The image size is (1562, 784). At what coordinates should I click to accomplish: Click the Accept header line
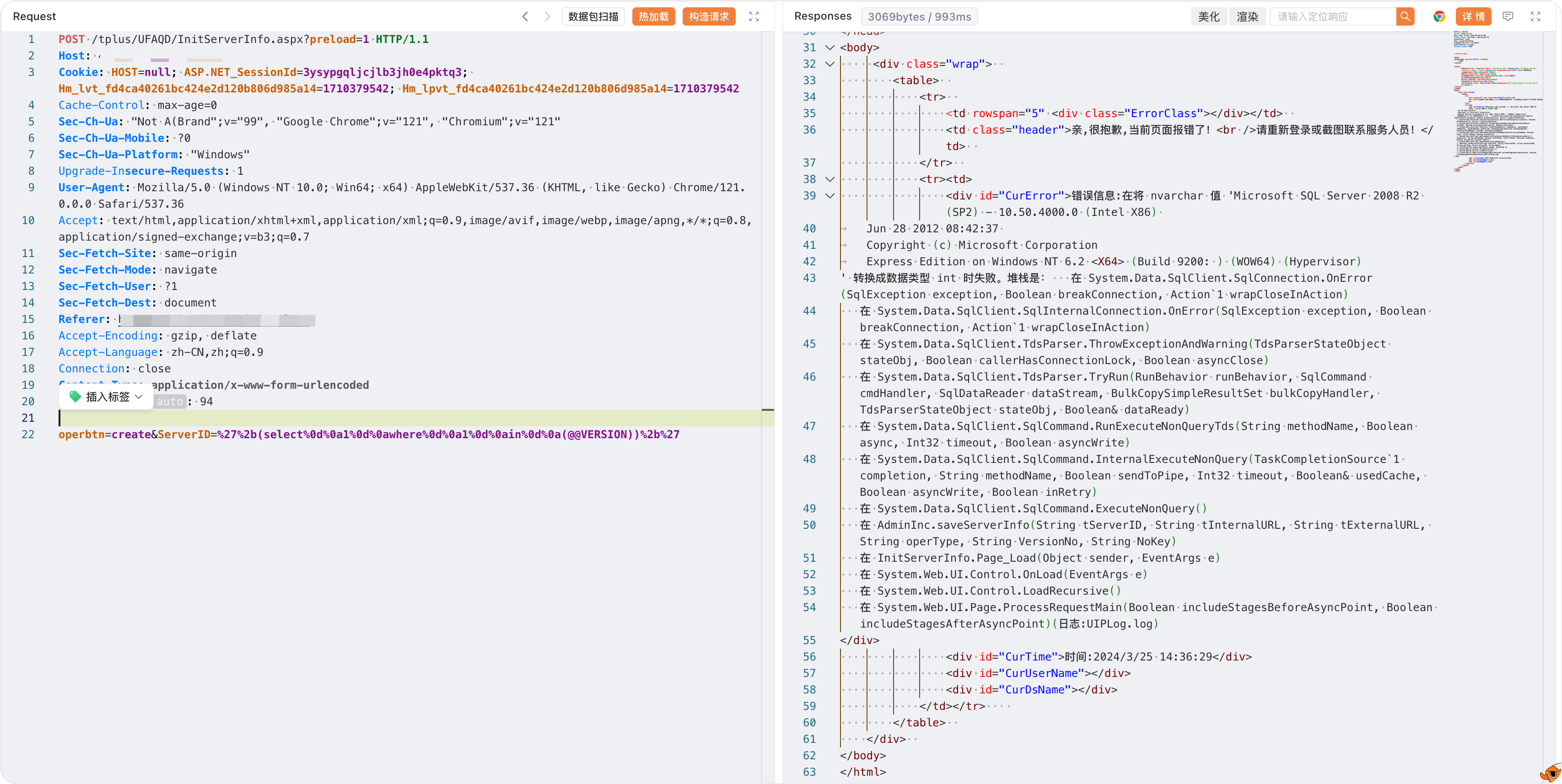click(x=405, y=229)
